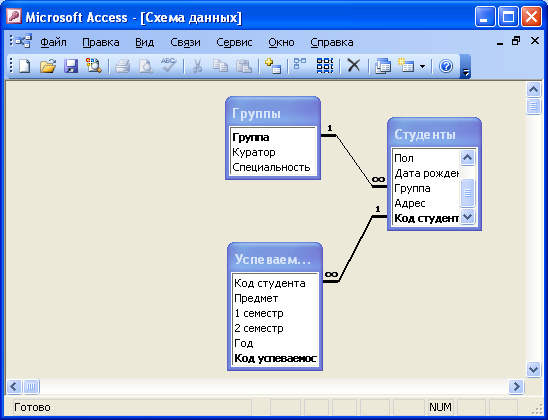Select the 1 семестр field
Image resolution: width=548 pixels, height=420 pixels.
coord(275,313)
